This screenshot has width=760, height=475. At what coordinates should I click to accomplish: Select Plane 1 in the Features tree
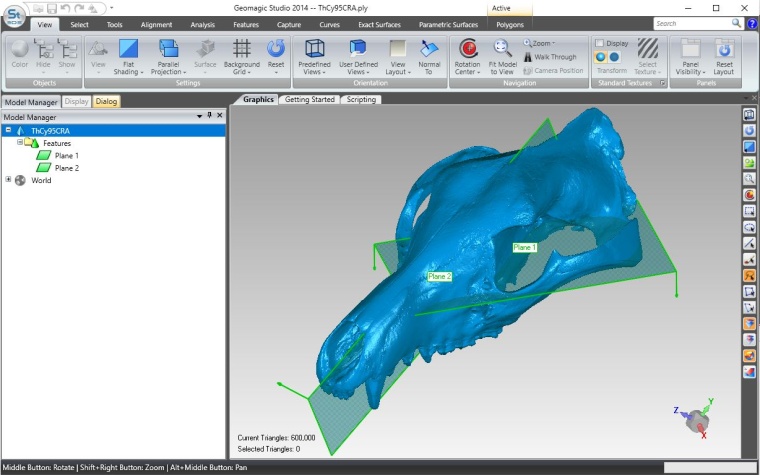[x=66, y=156]
